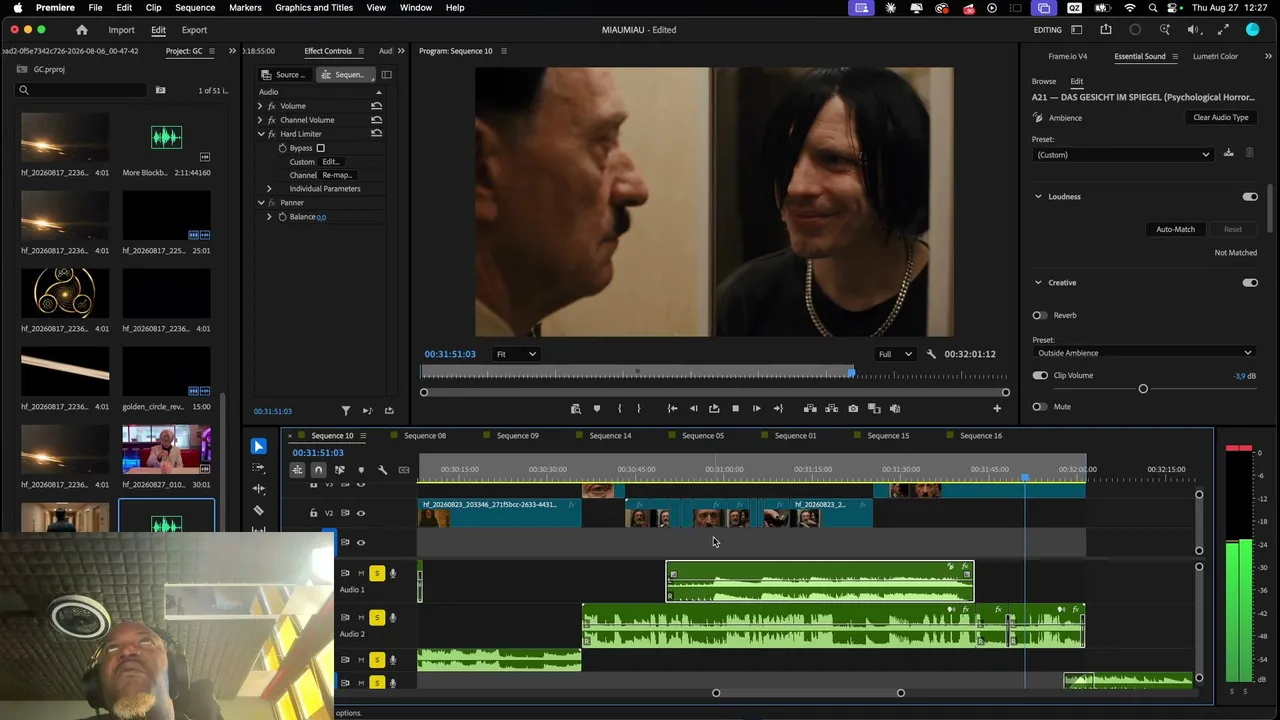Enable Mute toggle in Essential Sound
The image size is (1280, 720).
(1040, 407)
